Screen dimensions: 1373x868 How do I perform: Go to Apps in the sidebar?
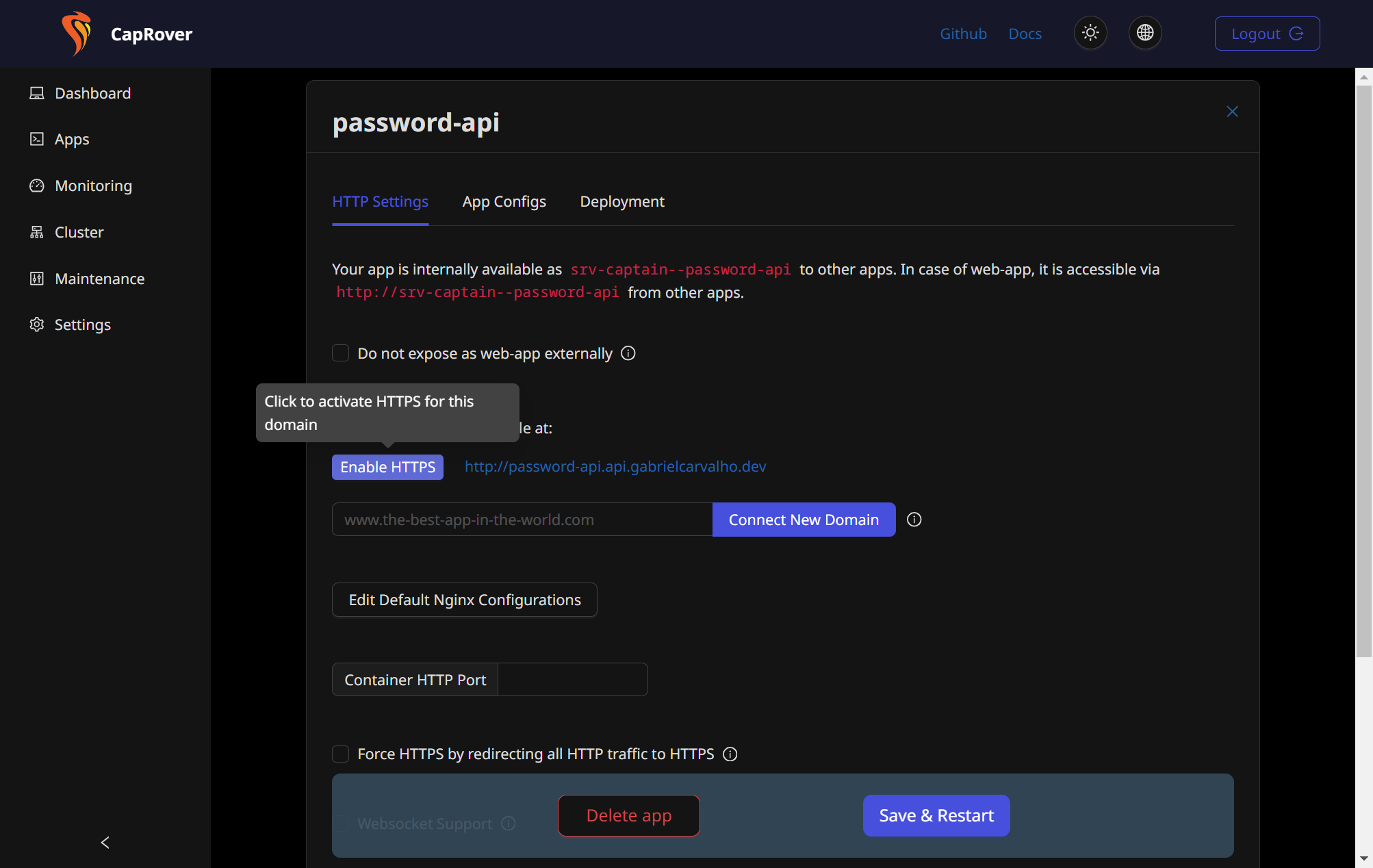[x=72, y=139]
